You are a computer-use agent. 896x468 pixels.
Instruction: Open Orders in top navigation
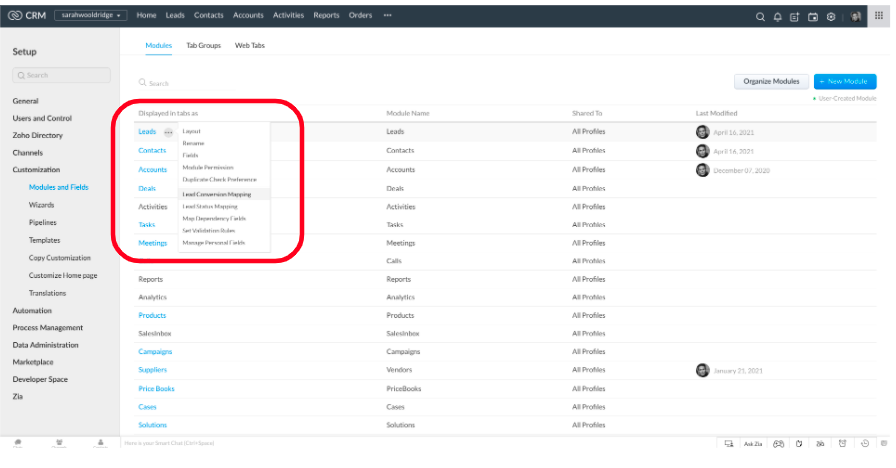pyautogui.click(x=360, y=15)
